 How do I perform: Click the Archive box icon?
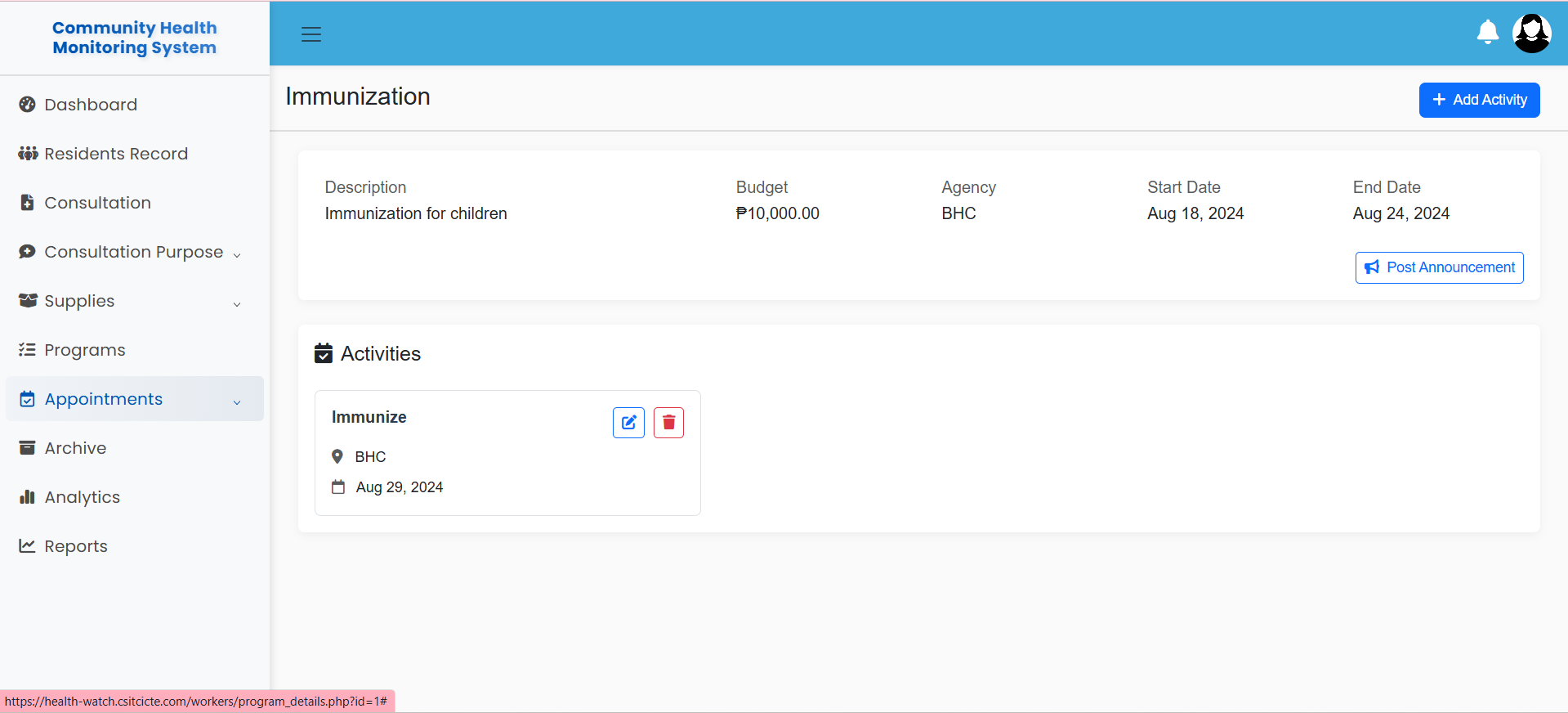pyautogui.click(x=28, y=448)
